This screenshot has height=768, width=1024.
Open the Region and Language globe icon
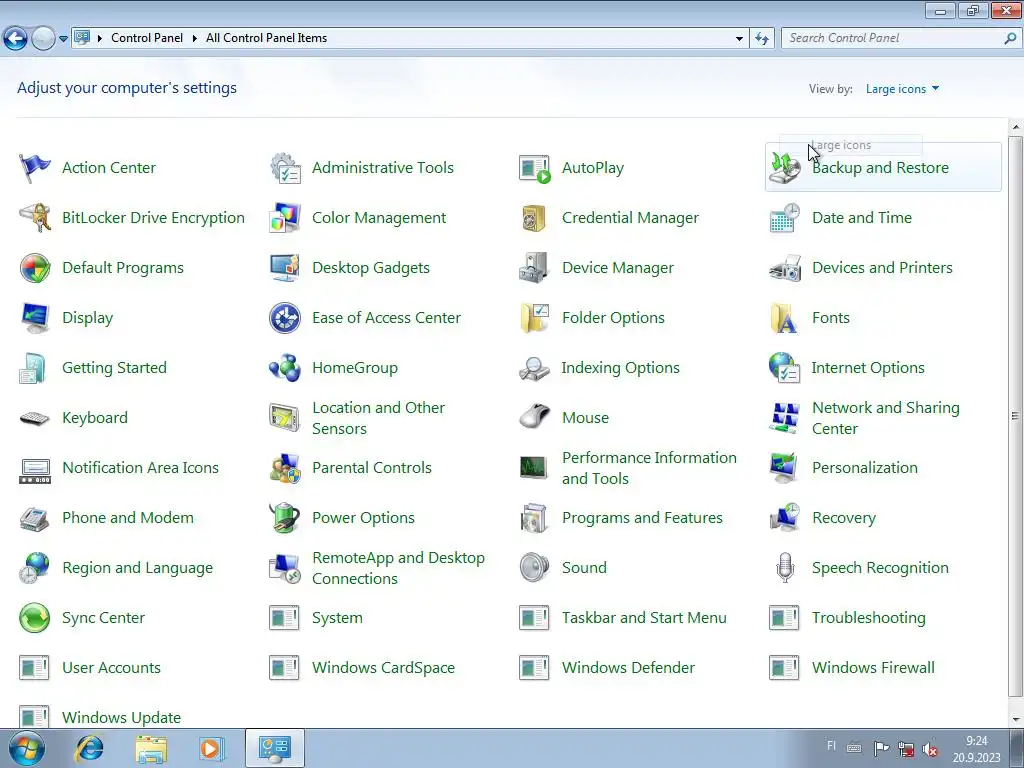point(35,568)
